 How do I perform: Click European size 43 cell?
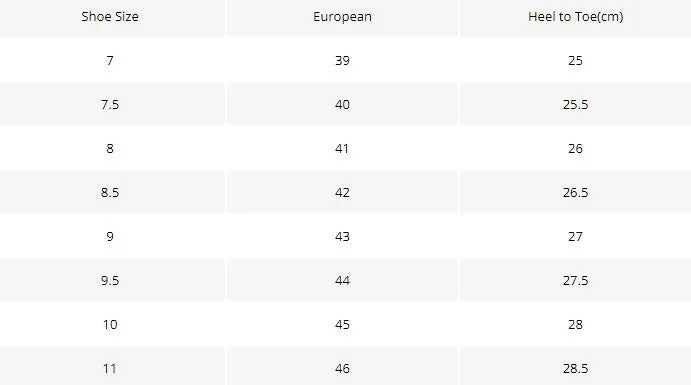342,237
